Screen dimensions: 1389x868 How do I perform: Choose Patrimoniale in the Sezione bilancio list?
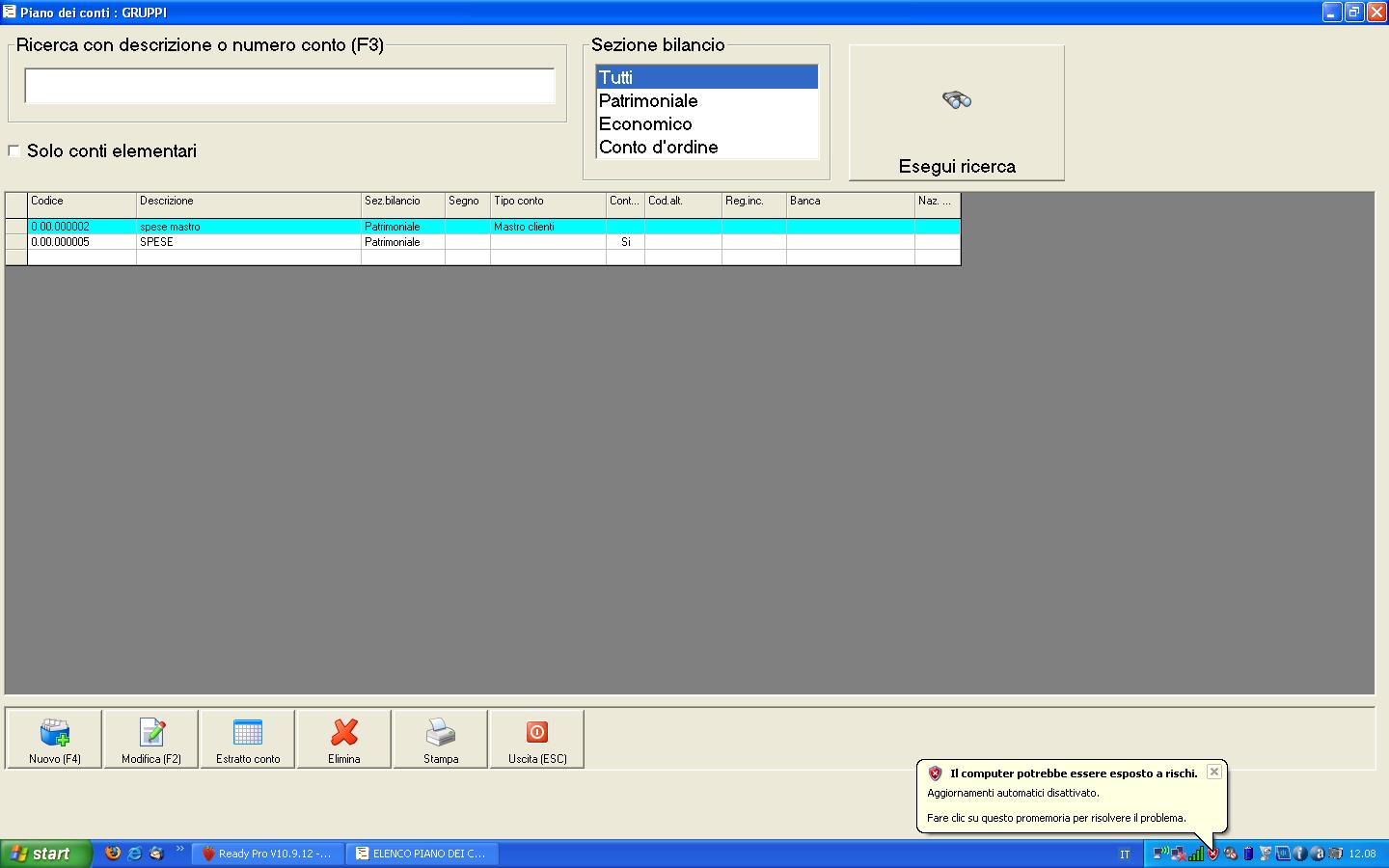pos(707,100)
